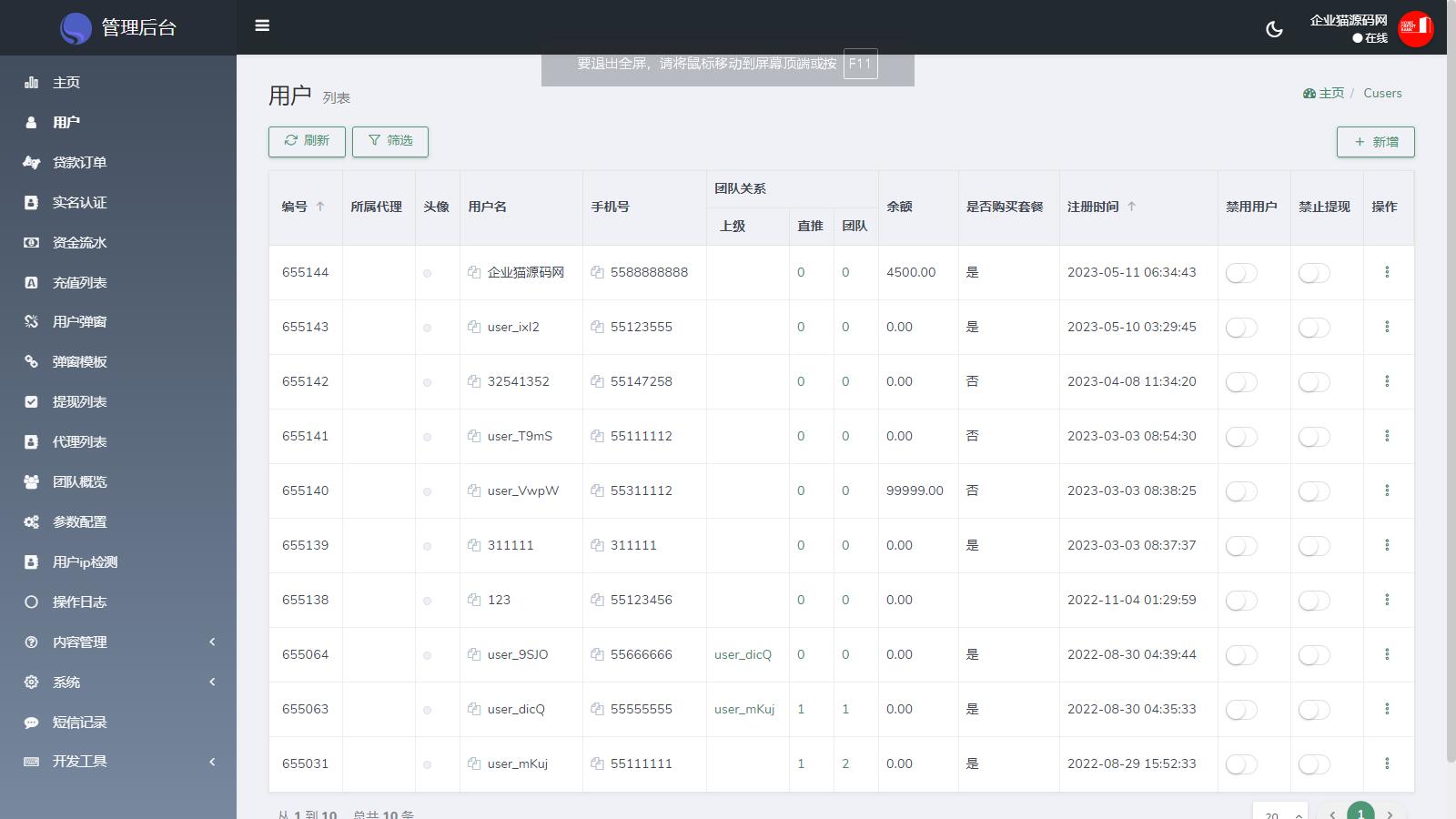Click the vertical page scrollbar
Screen dimensions: 1456x819
[x=1451, y=409]
